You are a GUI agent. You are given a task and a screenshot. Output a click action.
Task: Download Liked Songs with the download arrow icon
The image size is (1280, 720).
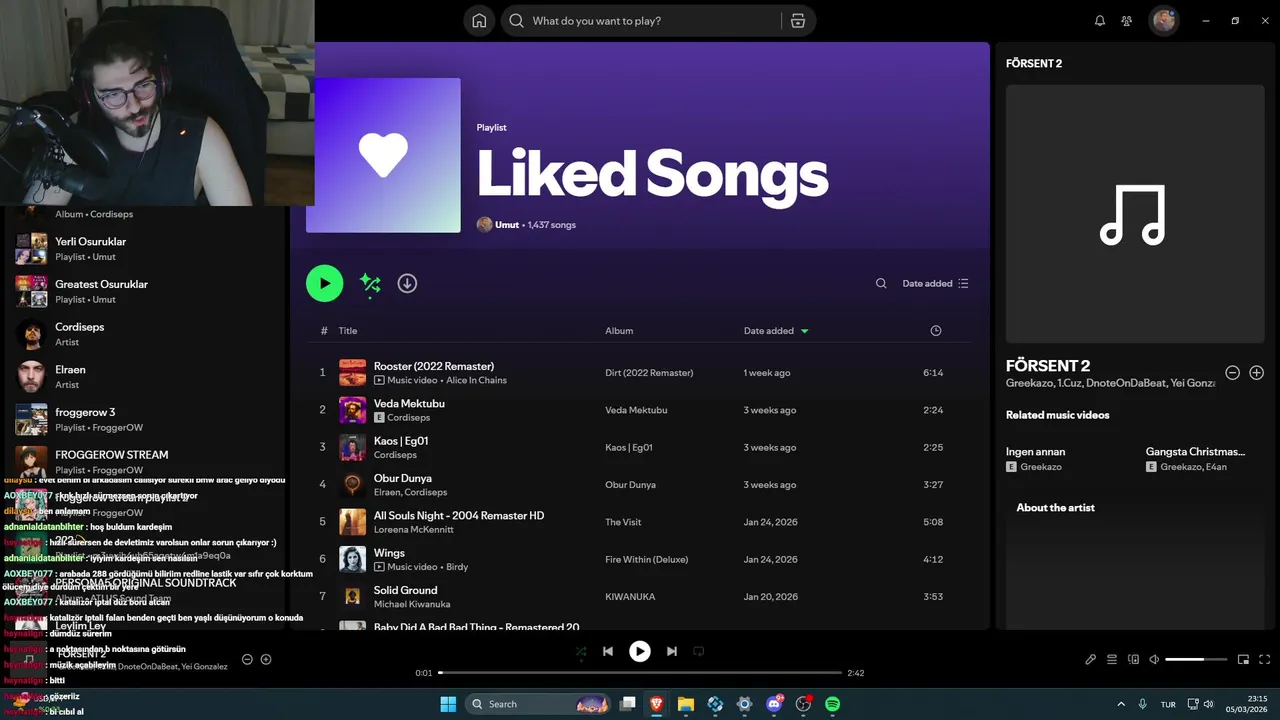pyautogui.click(x=407, y=283)
